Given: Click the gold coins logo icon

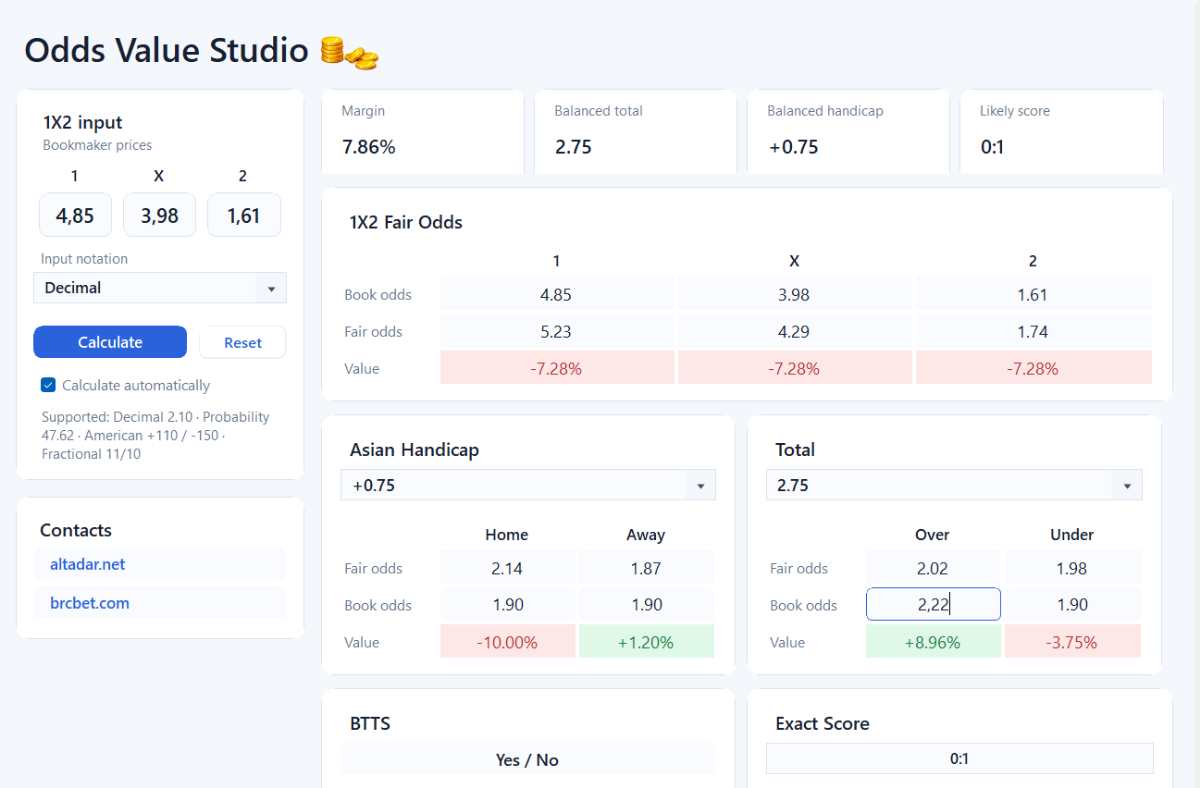Looking at the screenshot, I should (349, 52).
